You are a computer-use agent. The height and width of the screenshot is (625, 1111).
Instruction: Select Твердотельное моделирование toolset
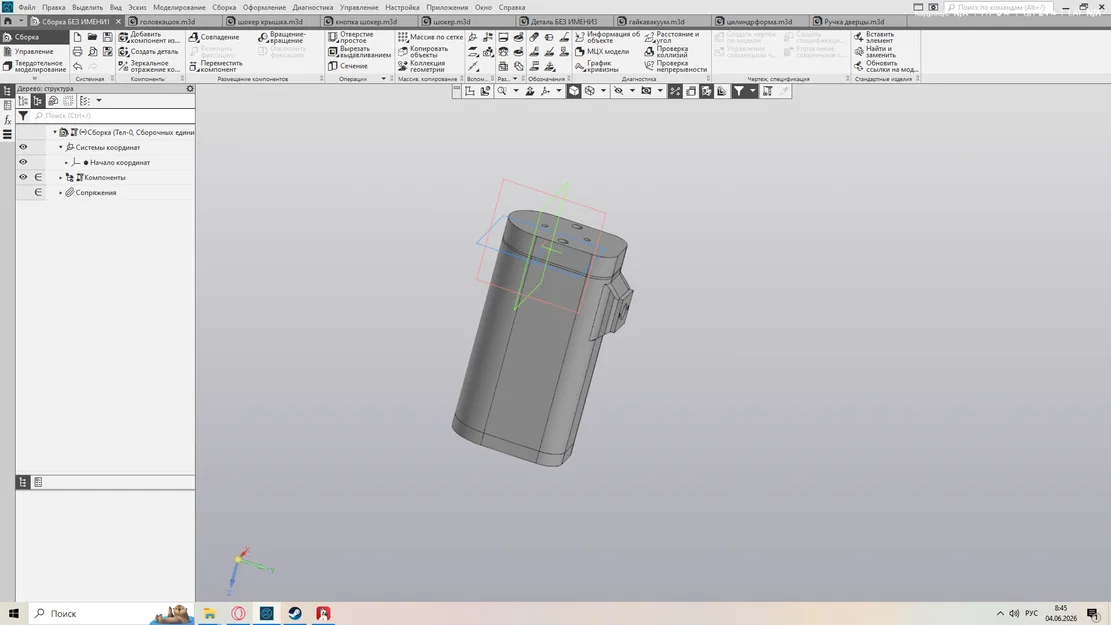coord(34,66)
